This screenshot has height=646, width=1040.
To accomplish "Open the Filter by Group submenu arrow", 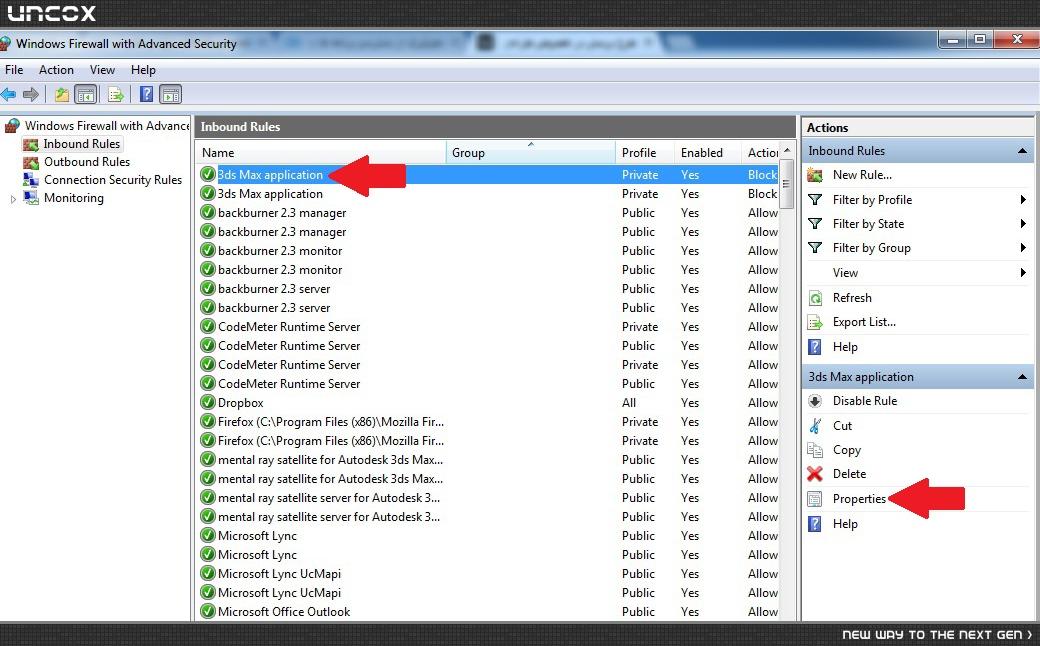I will click(x=1023, y=248).
